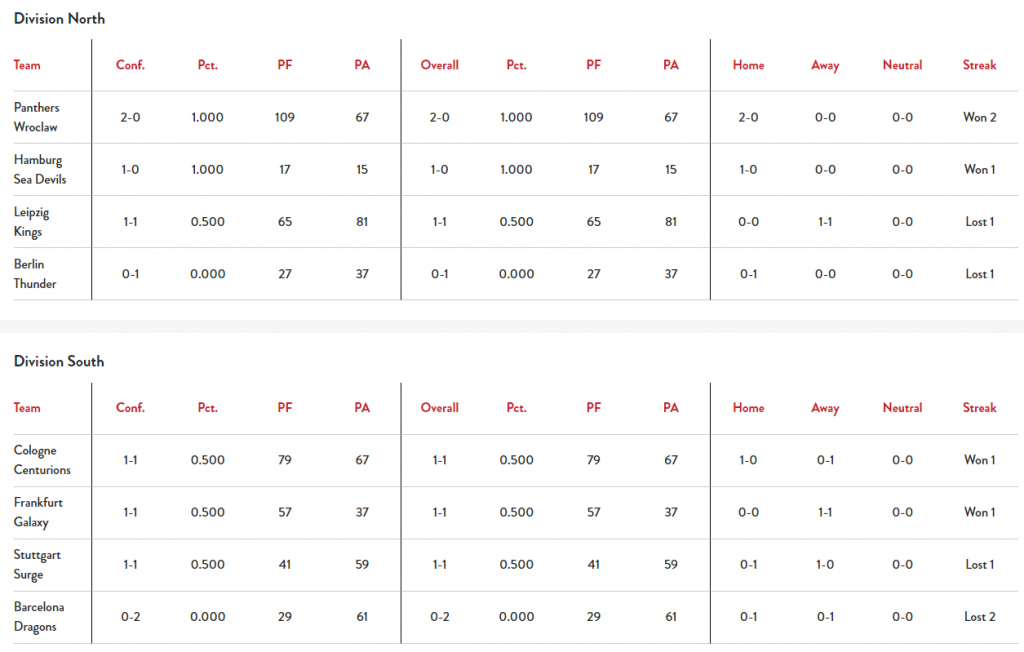Screen dimensions: 1024x652
Task: Click the Neutral header in Division North
Action: (x=902, y=65)
